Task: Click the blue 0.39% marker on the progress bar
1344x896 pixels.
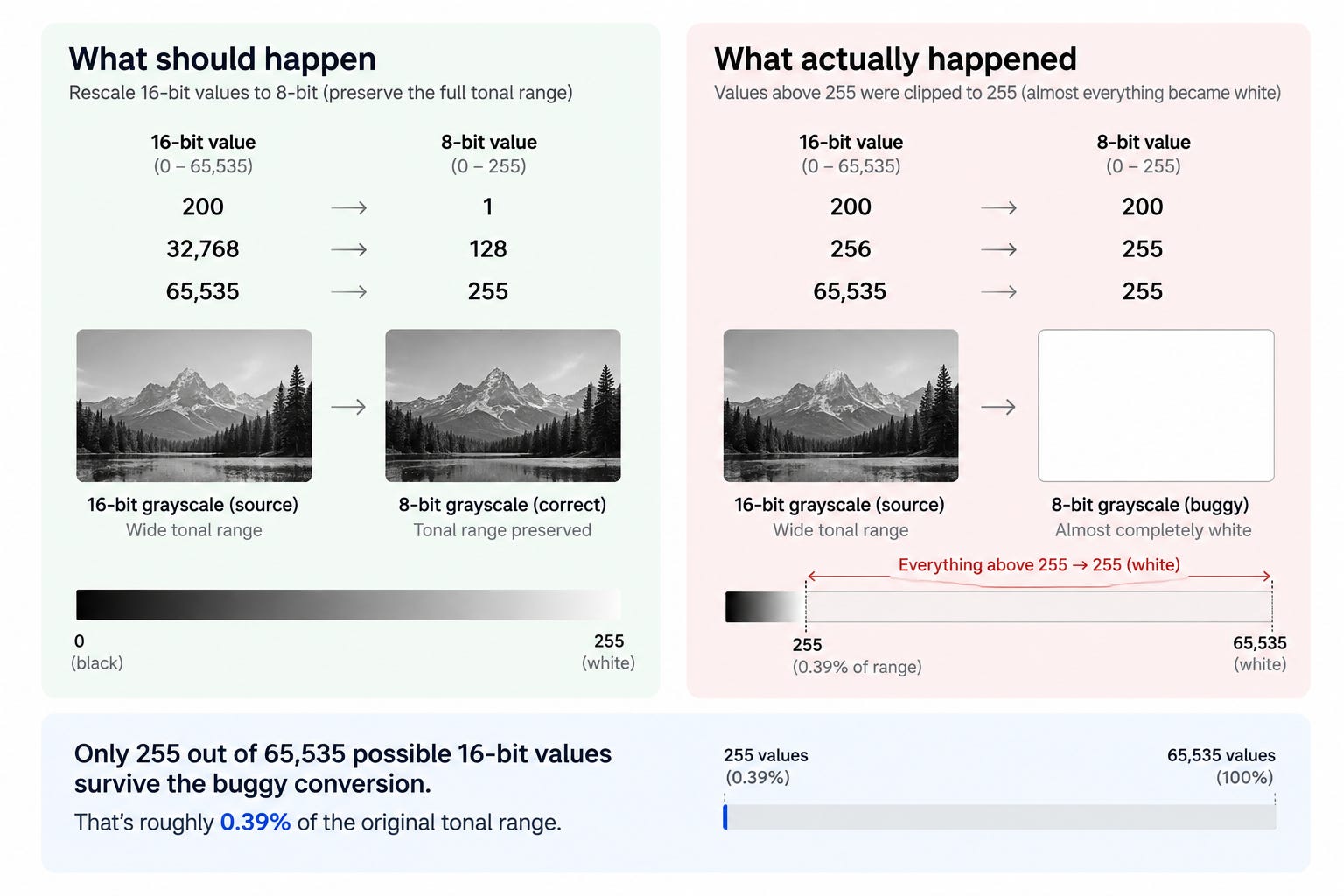Action: pos(725,816)
